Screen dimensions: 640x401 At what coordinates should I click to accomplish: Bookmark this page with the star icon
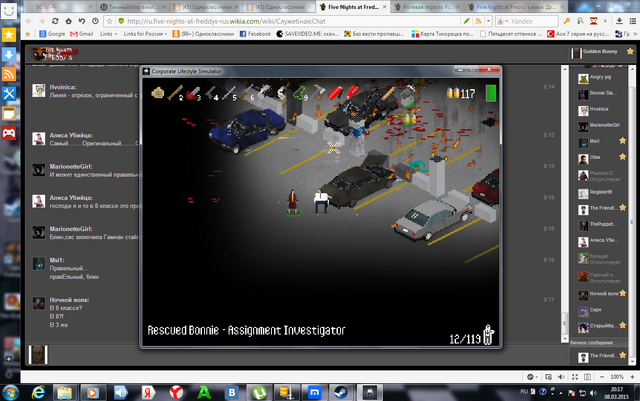click(x=109, y=21)
